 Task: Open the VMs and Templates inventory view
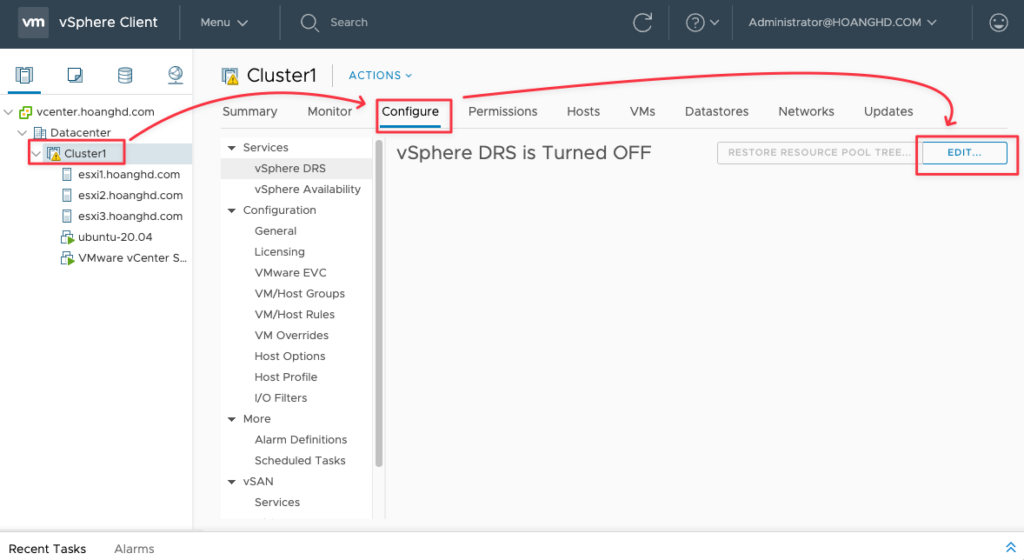pos(75,75)
